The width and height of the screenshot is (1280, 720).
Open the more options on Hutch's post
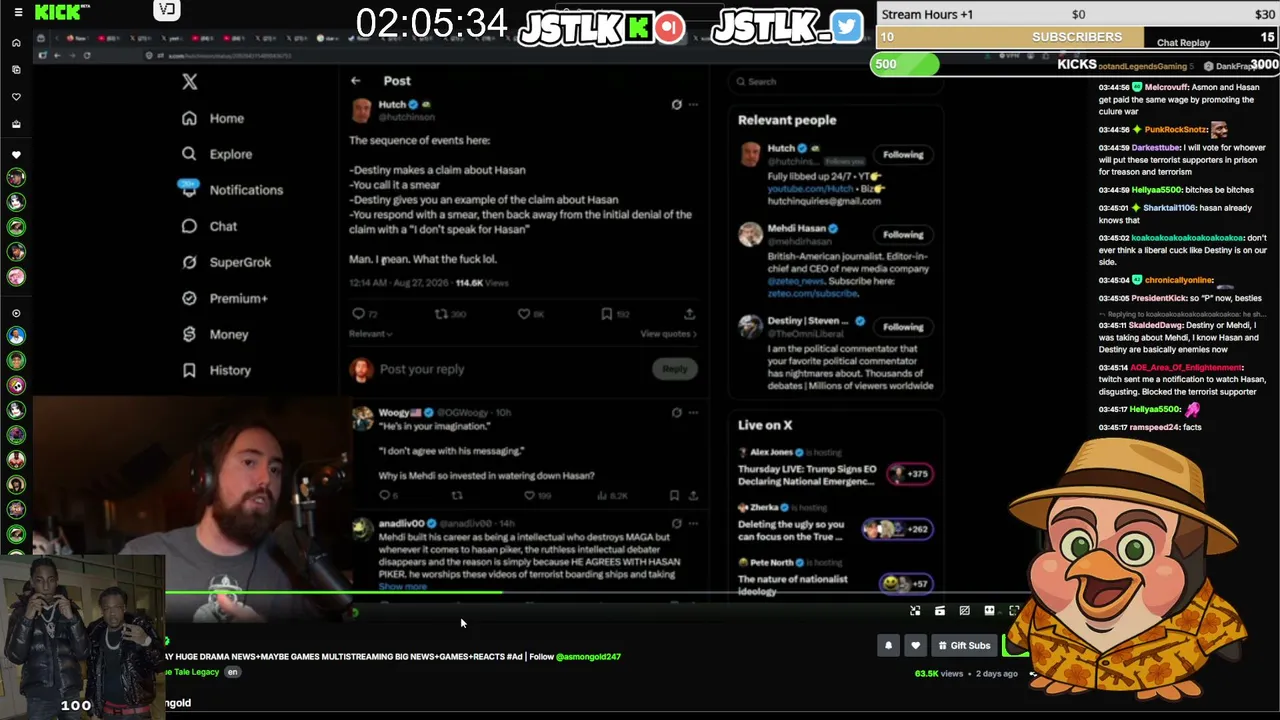click(693, 104)
